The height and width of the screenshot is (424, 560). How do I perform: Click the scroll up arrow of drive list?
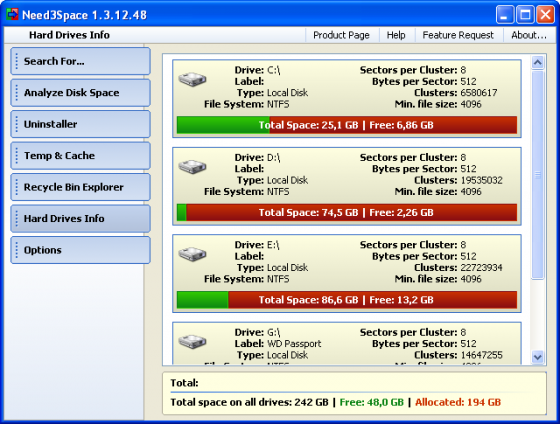coord(538,63)
